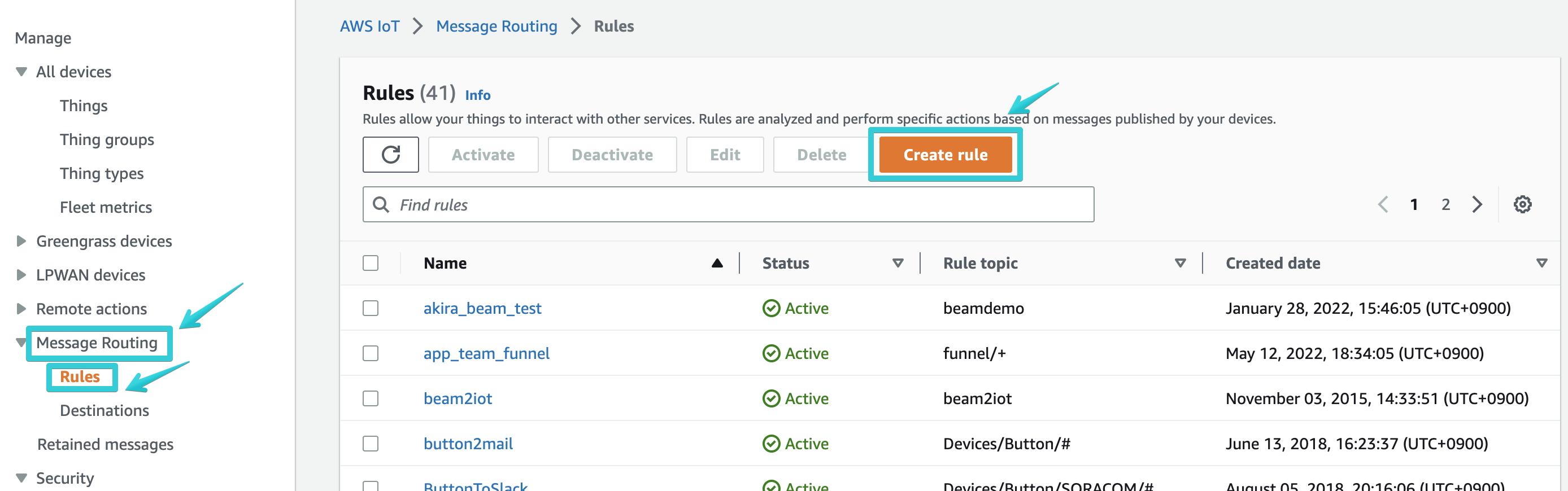This screenshot has width=1568, height=491.
Task: Click the Delete button
Action: (x=821, y=155)
